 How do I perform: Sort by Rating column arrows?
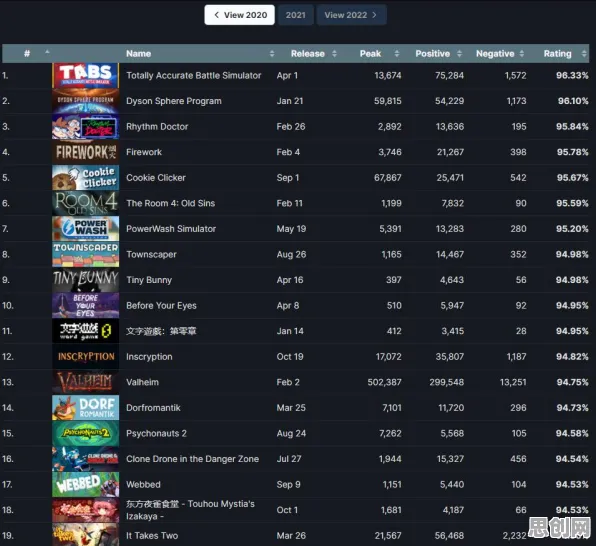(584, 54)
